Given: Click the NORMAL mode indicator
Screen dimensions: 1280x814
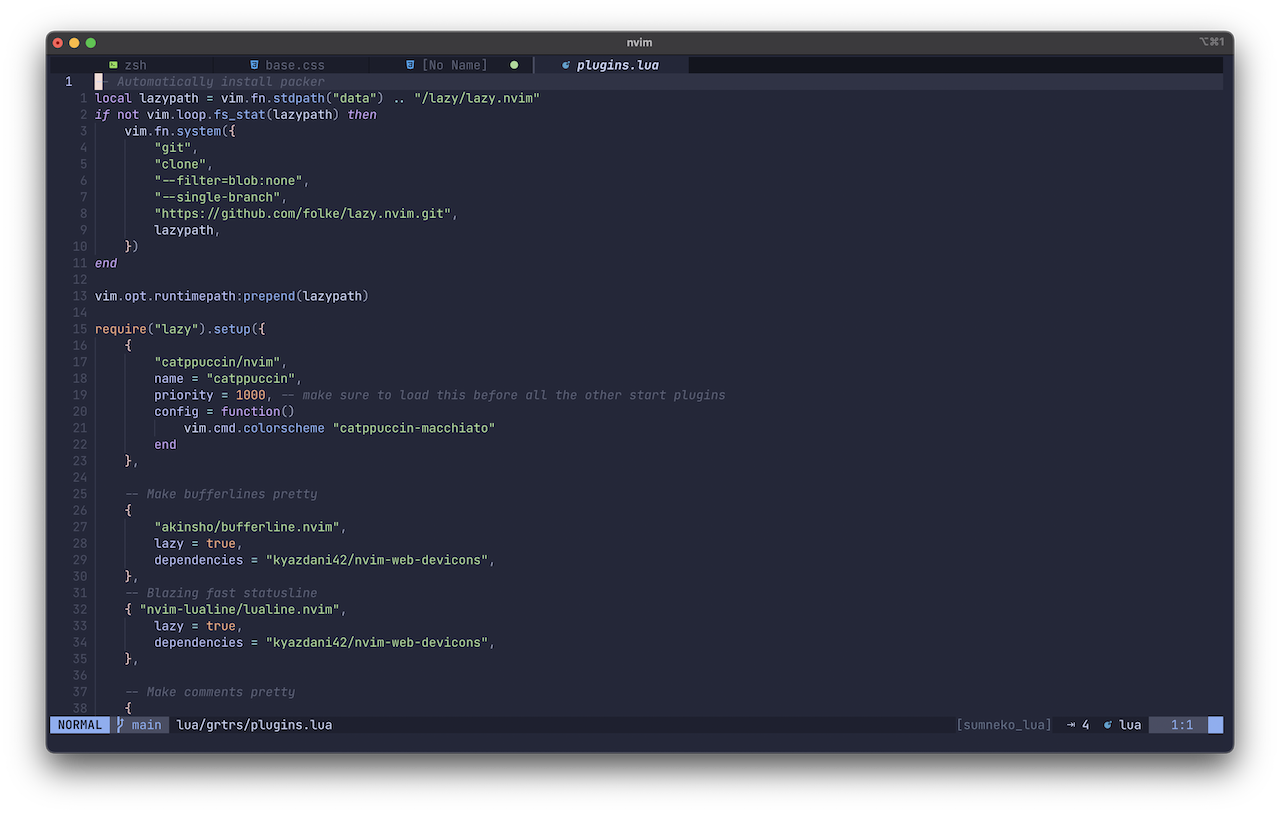Looking at the screenshot, I should point(79,725).
